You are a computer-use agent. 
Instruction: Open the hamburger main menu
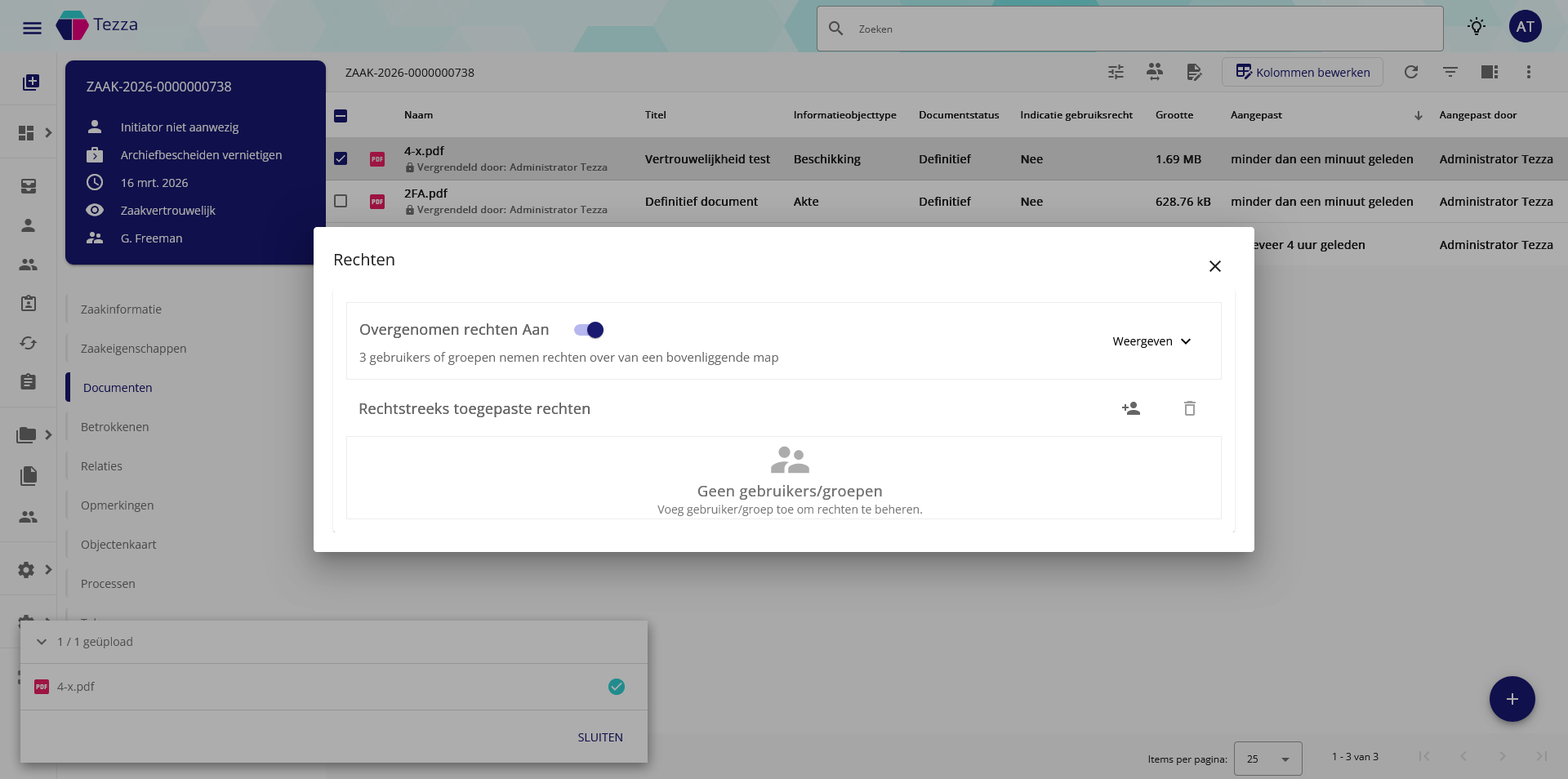[x=32, y=29]
